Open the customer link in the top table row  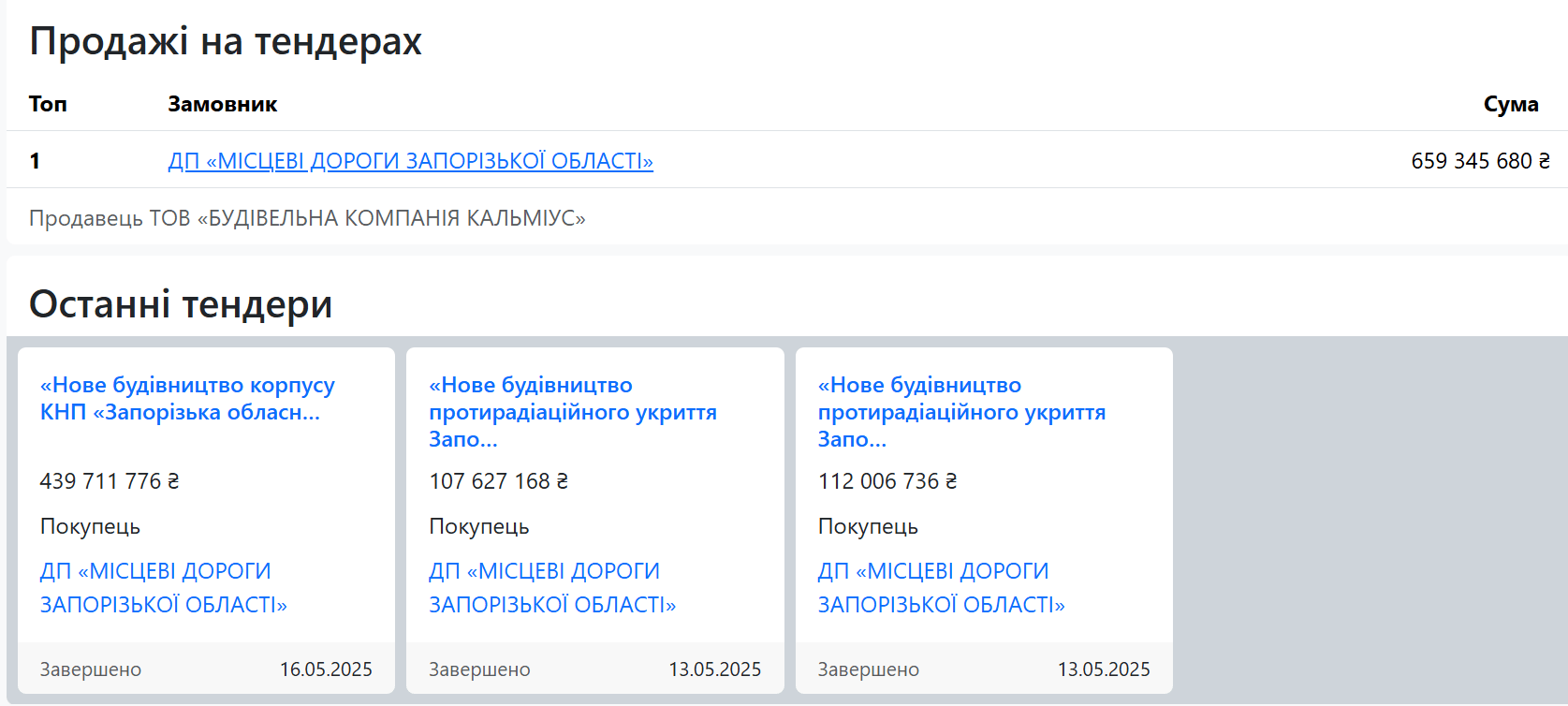point(410,161)
